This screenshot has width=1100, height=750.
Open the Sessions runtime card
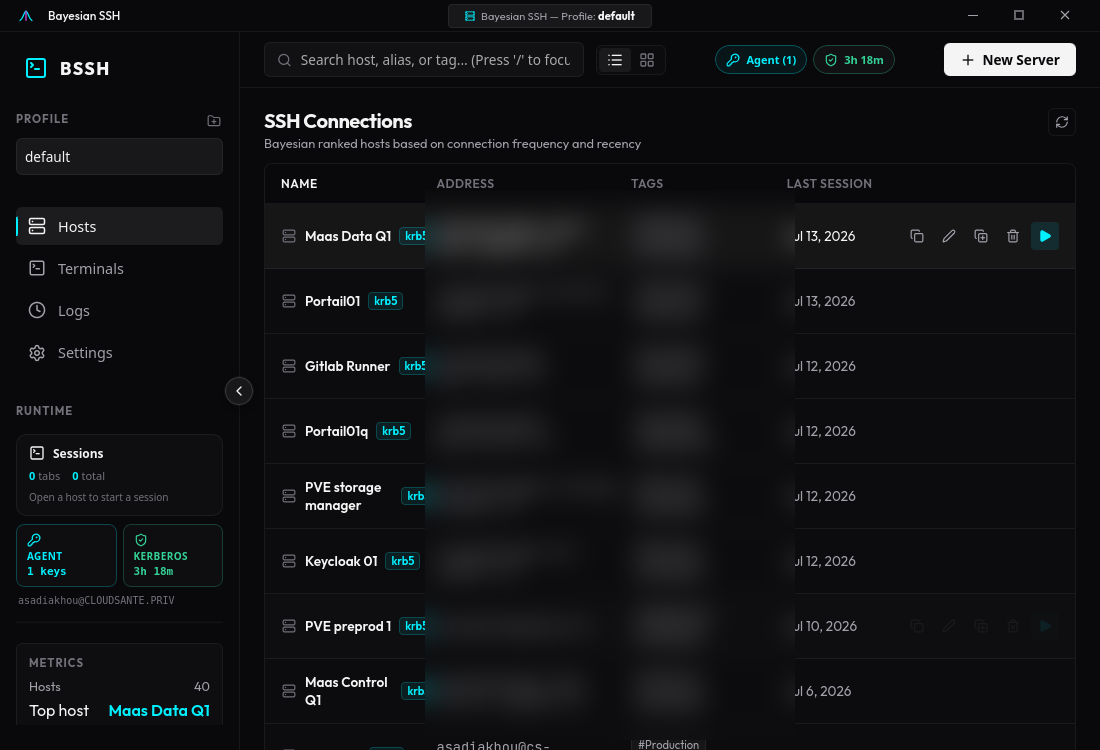click(x=119, y=475)
